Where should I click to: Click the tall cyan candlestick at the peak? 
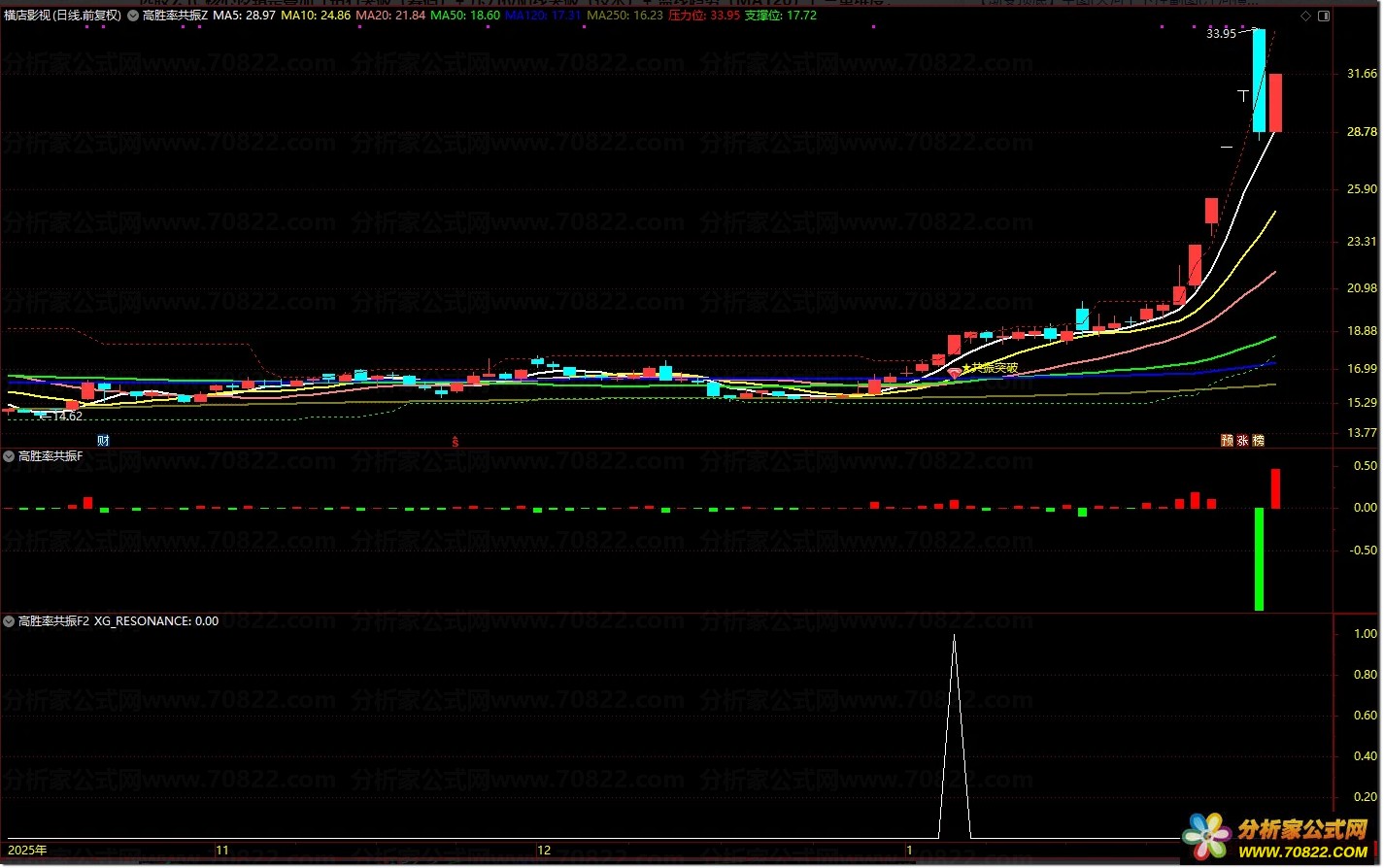click(x=1259, y=81)
